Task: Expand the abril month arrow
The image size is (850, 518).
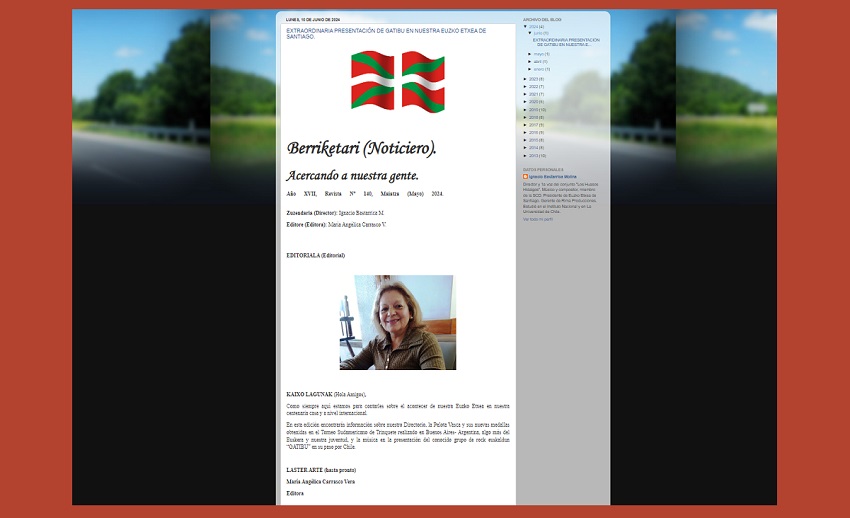Action: (530, 62)
